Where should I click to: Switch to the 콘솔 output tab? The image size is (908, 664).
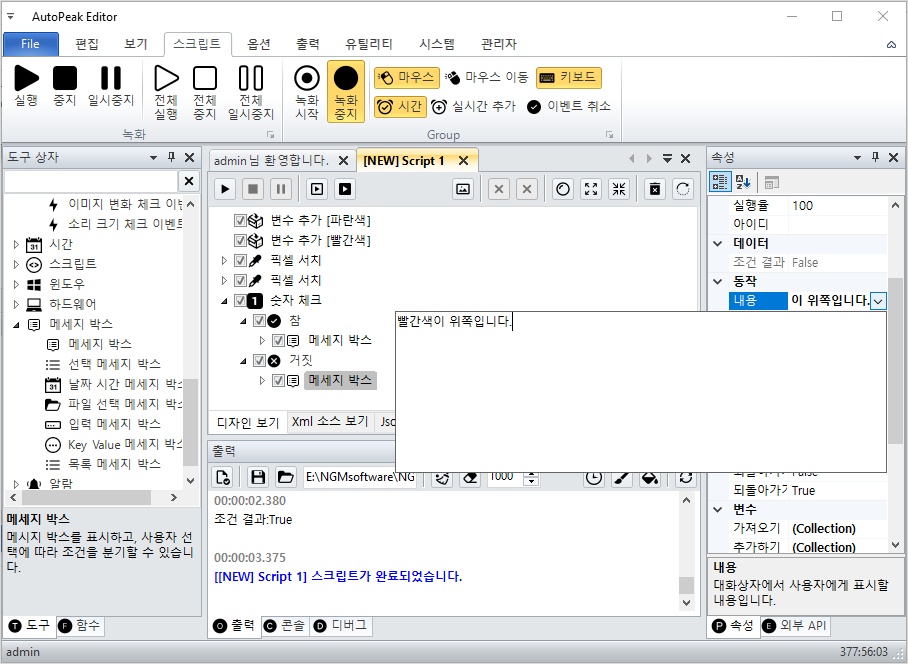[285, 626]
